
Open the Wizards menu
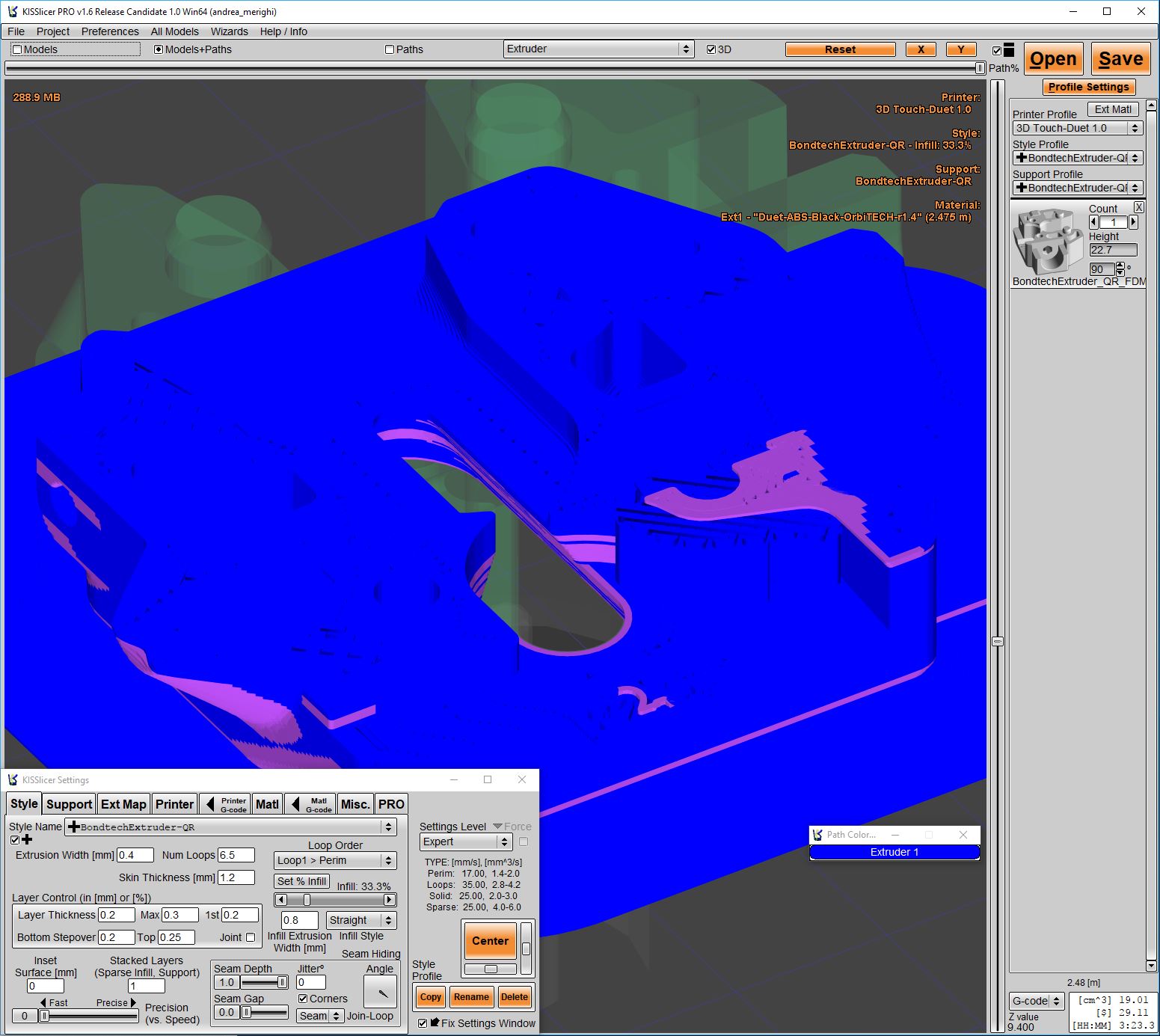pyautogui.click(x=229, y=31)
